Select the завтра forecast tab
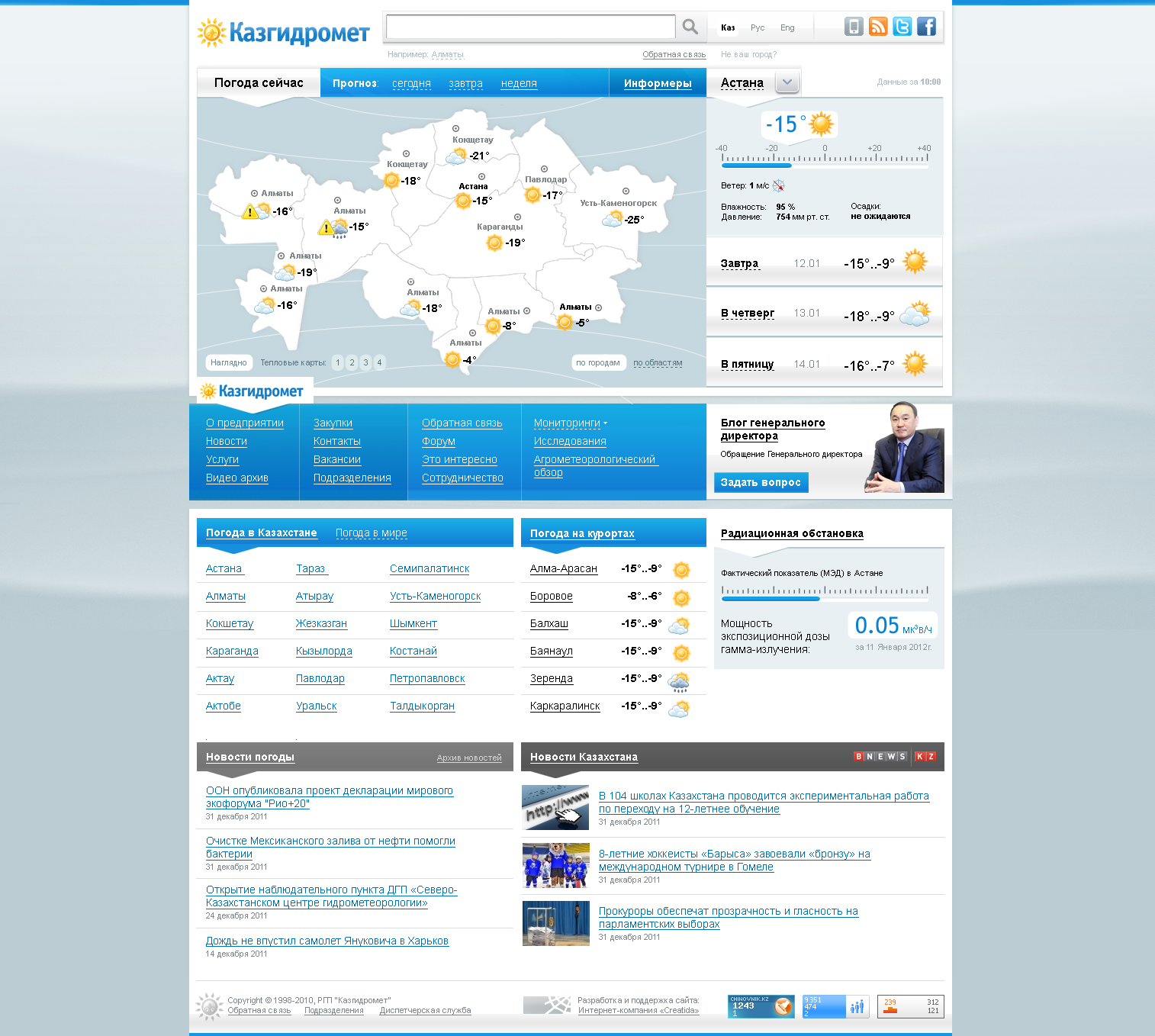Viewport: 1155px width, 1036px height. [x=465, y=83]
